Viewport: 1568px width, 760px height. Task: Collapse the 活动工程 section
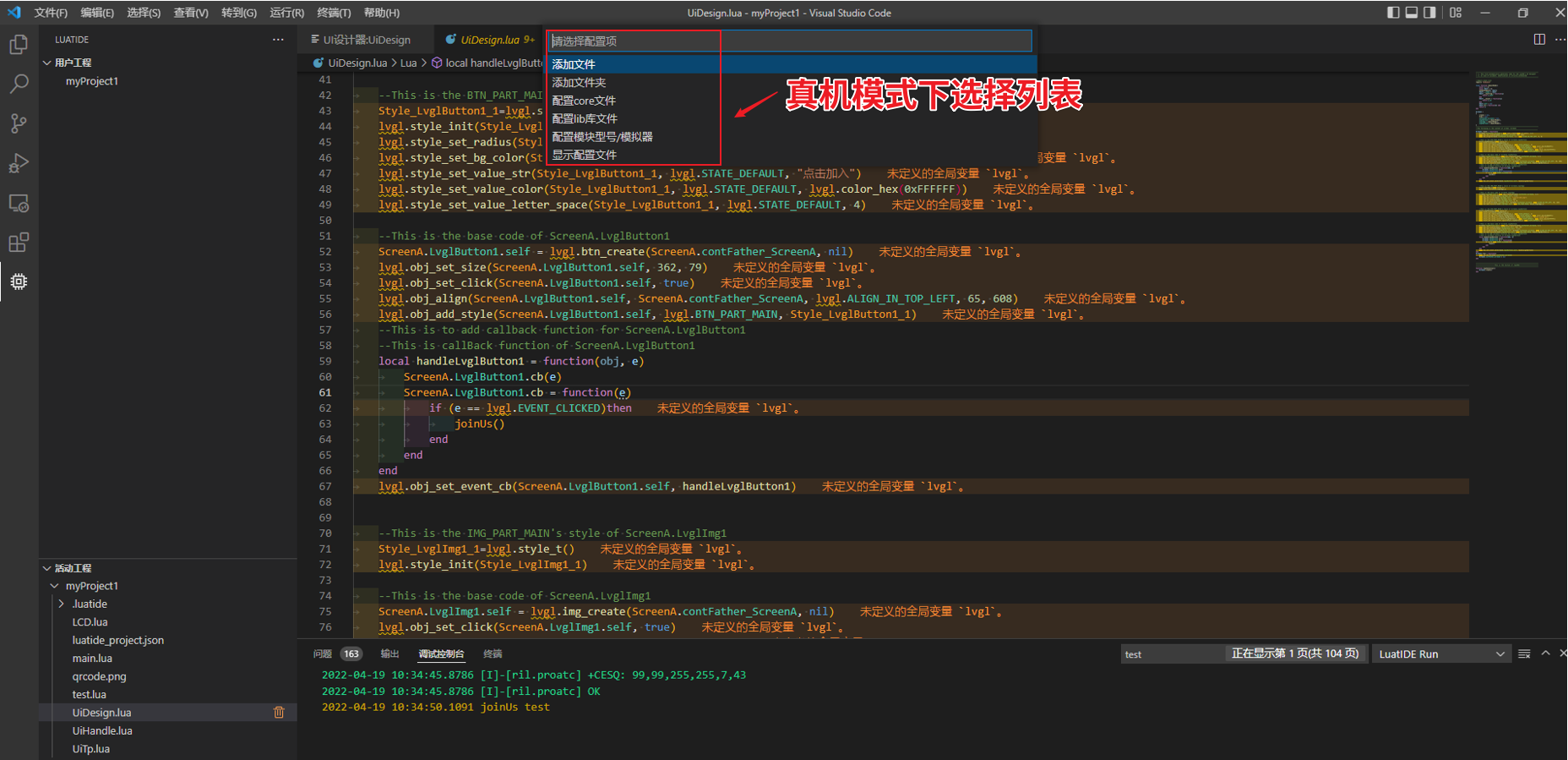coord(47,568)
